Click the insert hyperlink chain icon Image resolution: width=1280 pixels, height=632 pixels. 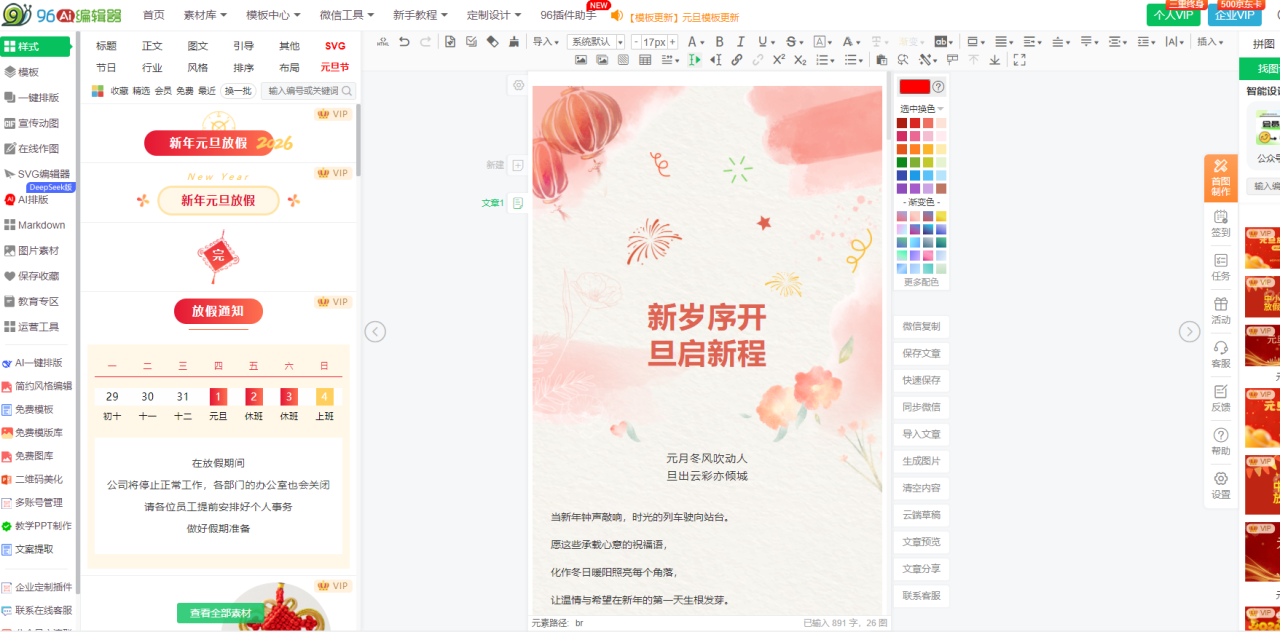[x=737, y=60]
